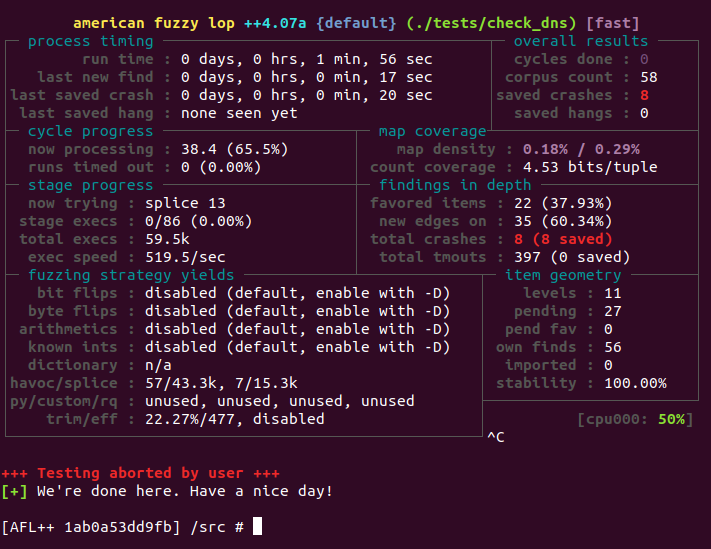The width and height of the screenshot is (711, 549).
Task: Click the '+++ Testing aborted by user +++' message
Action: point(141,473)
